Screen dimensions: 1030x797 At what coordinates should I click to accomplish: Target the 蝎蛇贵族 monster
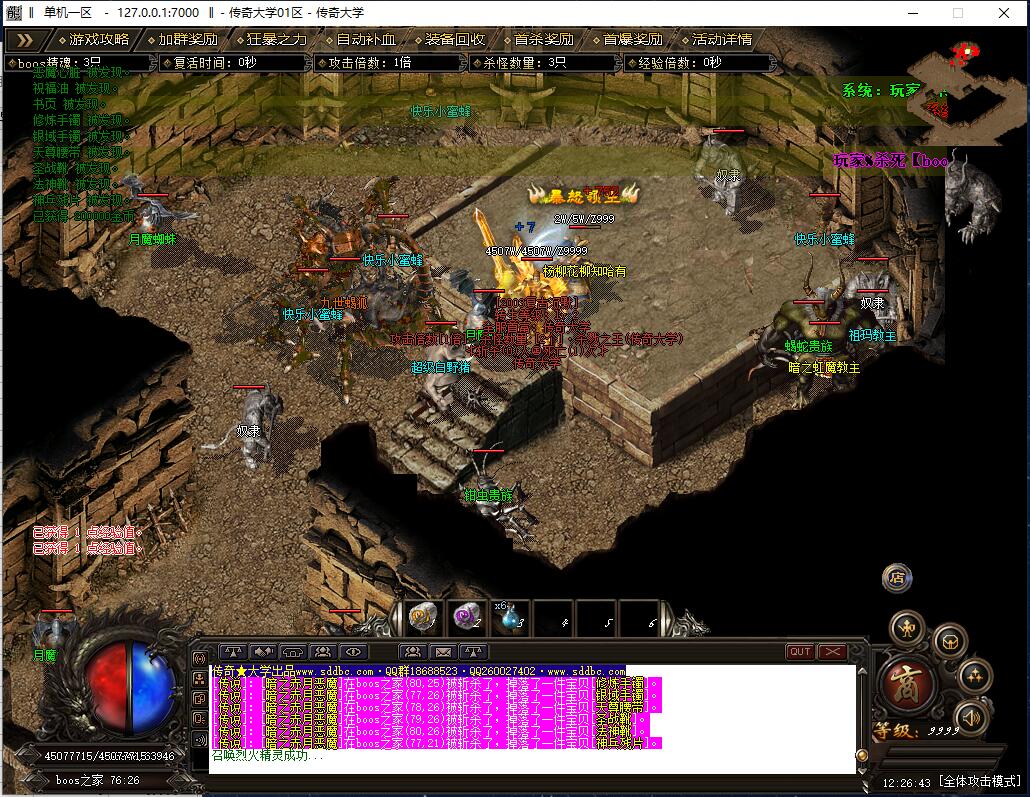coord(809,346)
